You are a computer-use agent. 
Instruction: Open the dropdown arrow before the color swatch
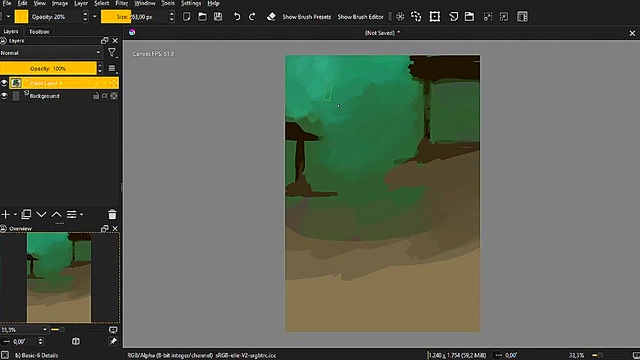coord(8,17)
